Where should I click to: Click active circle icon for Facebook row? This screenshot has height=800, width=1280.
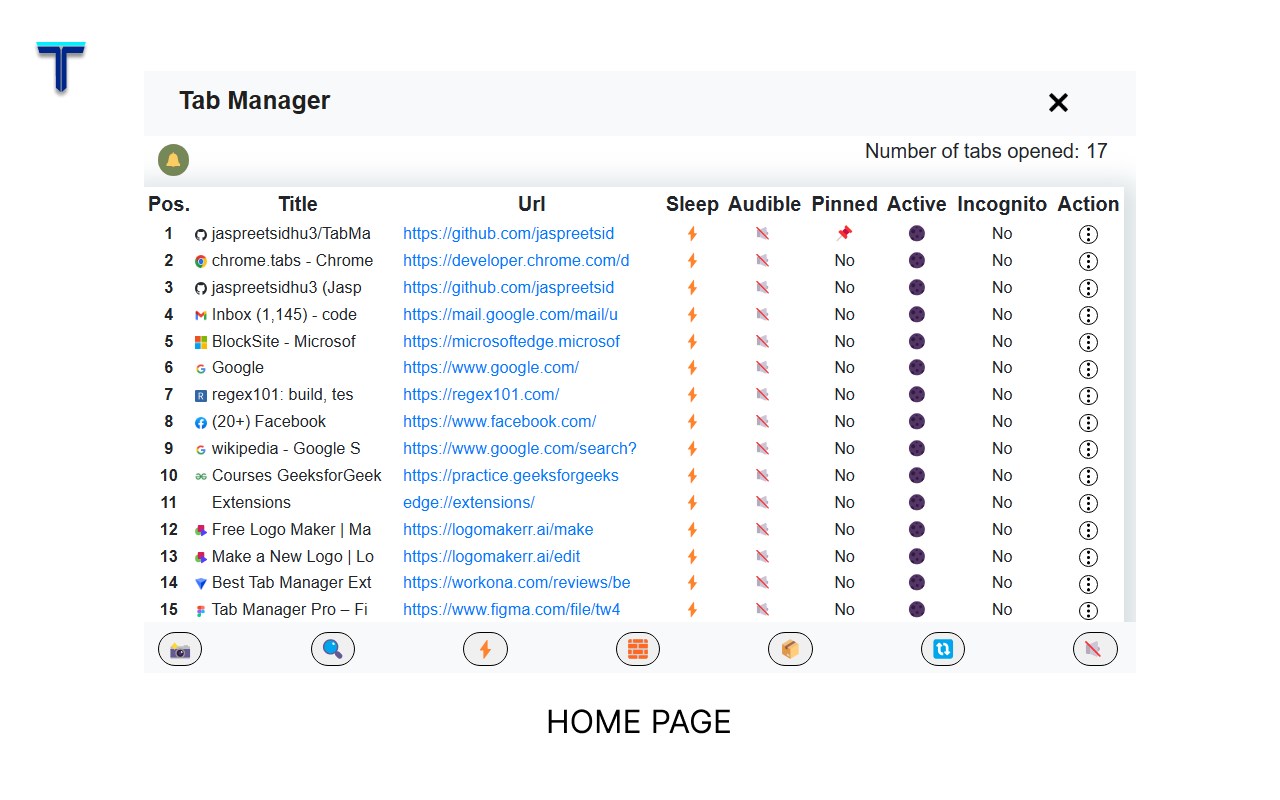tap(916, 422)
